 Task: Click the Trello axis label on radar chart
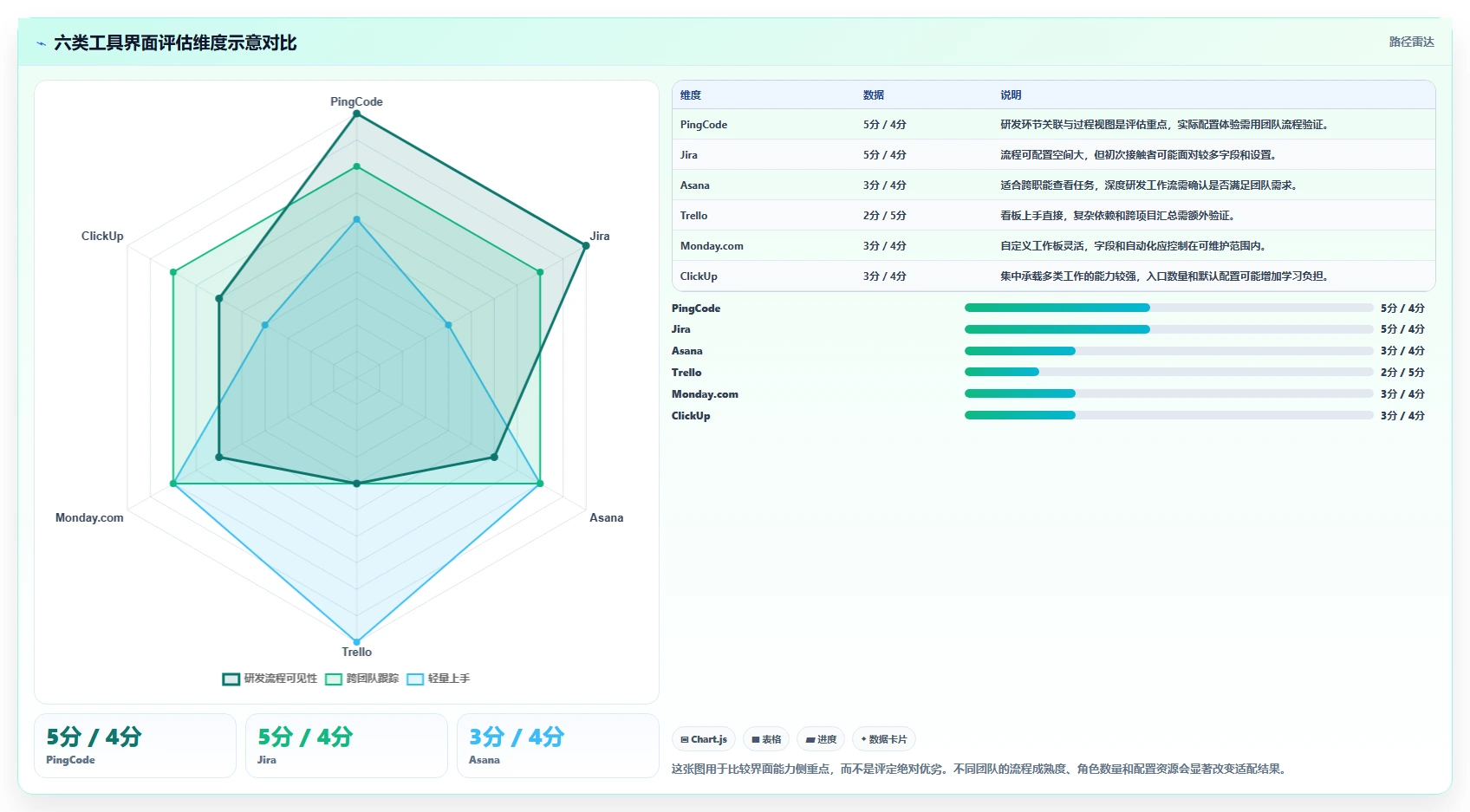[x=356, y=652]
